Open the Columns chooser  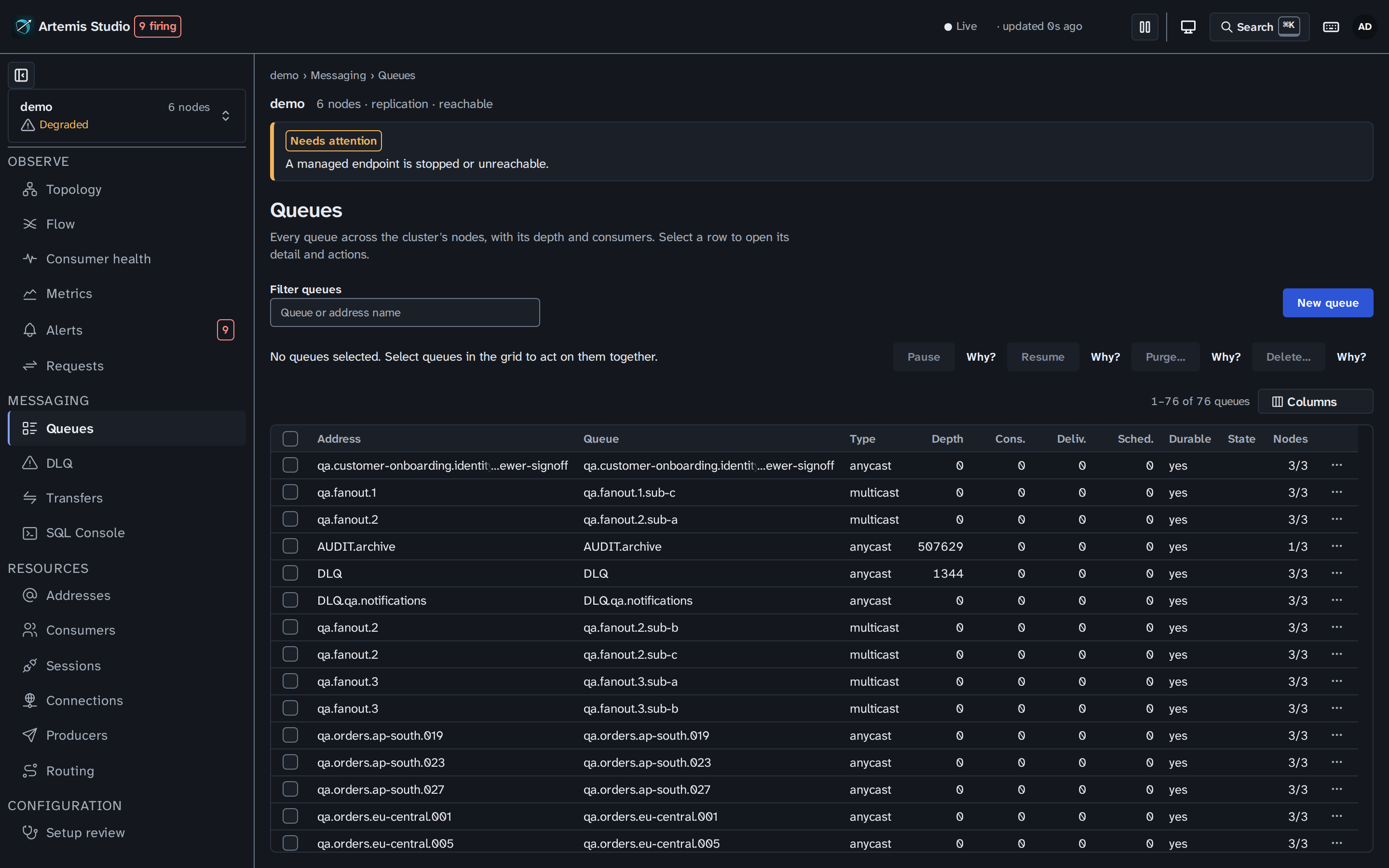[x=1315, y=402]
